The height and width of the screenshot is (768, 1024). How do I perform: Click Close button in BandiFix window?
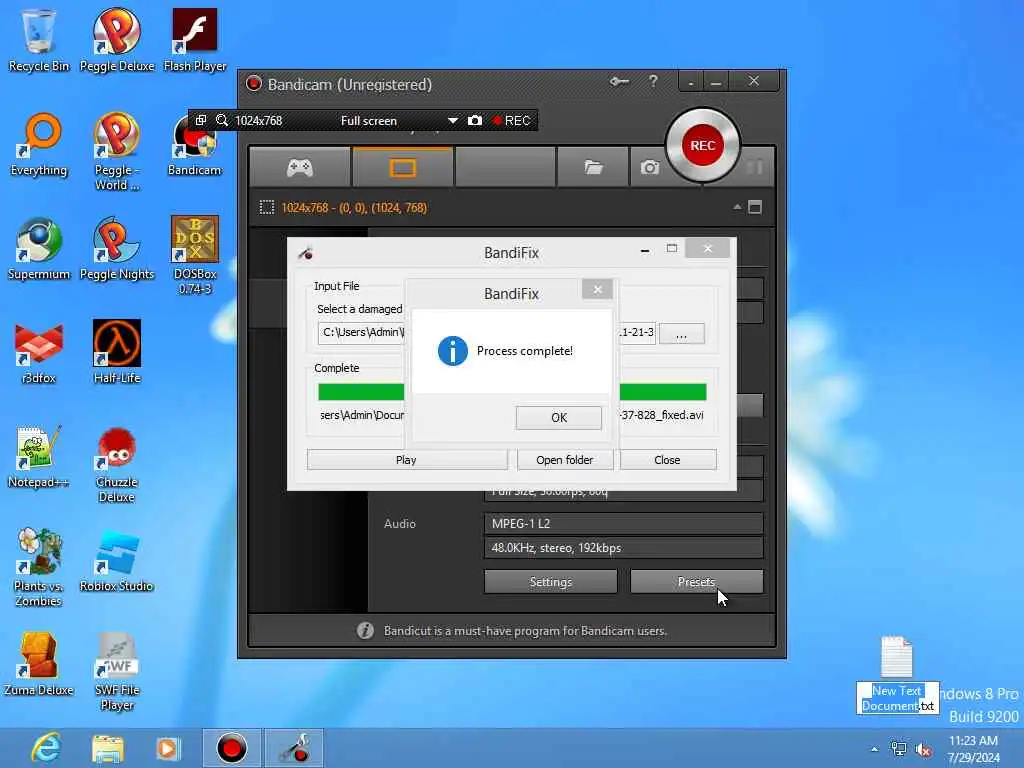pyautogui.click(x=667, y=460)
